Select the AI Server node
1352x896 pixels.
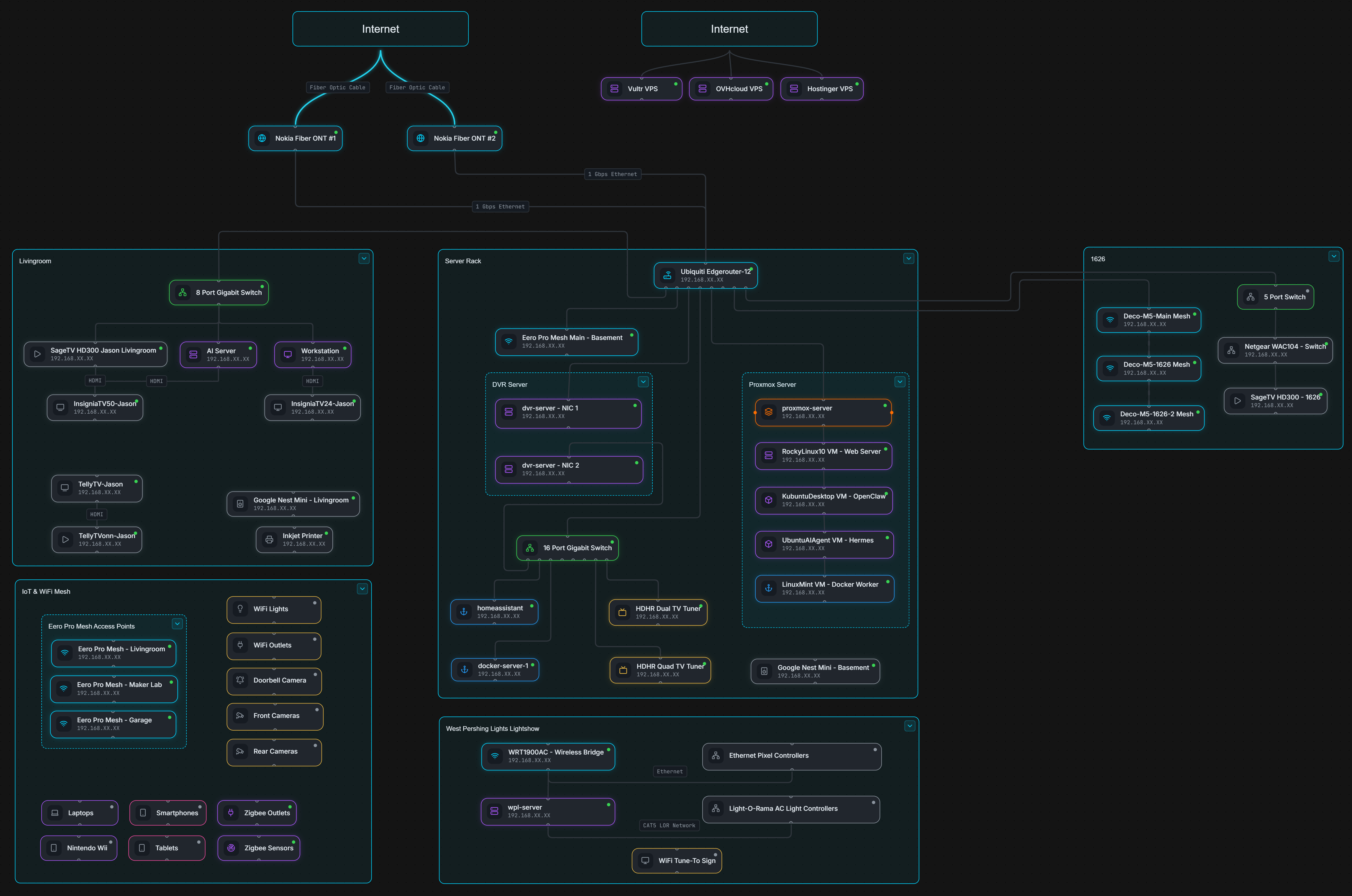(x=218, y=355)
